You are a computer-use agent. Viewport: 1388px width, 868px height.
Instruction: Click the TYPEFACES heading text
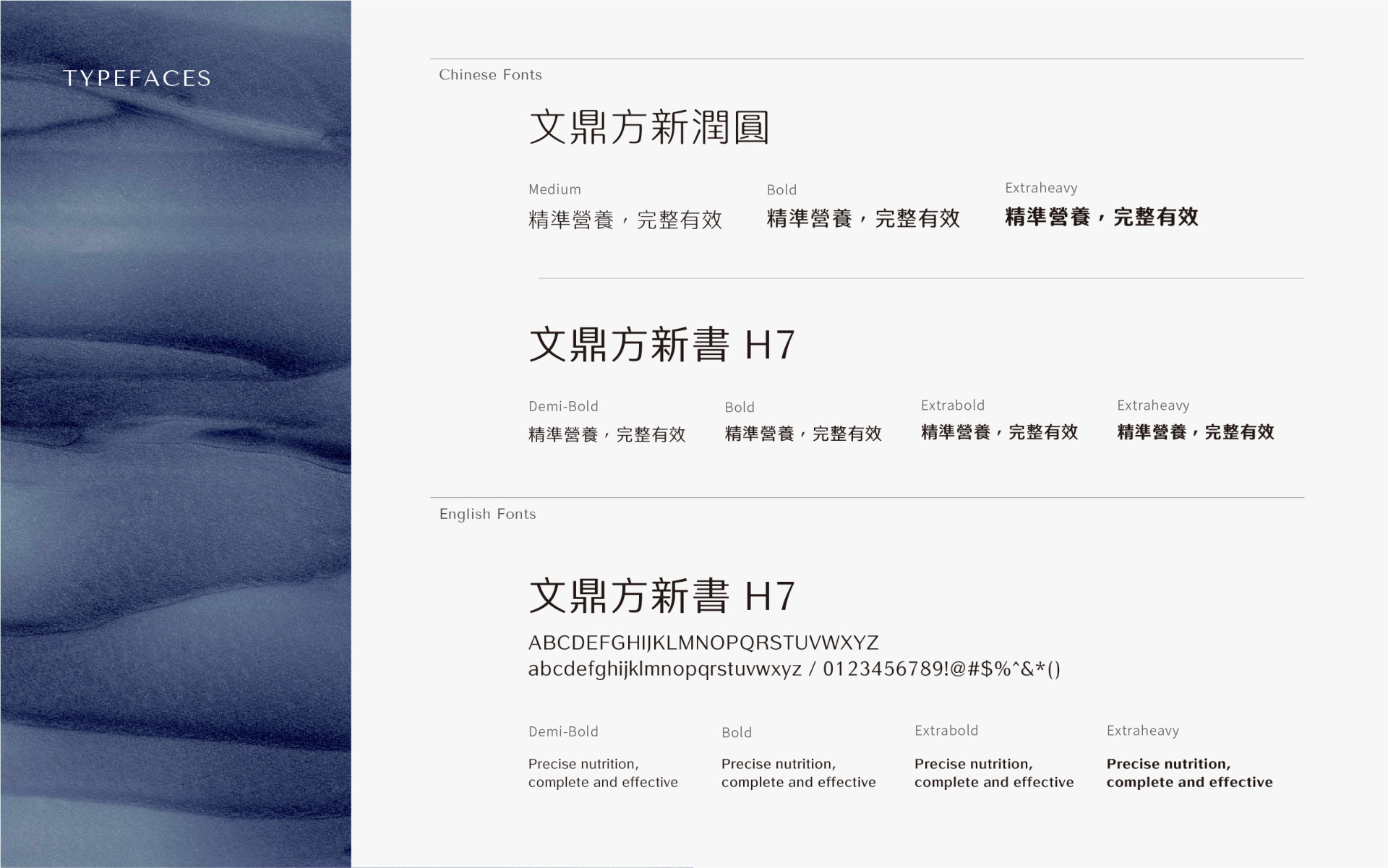click(x=137, y=78)
